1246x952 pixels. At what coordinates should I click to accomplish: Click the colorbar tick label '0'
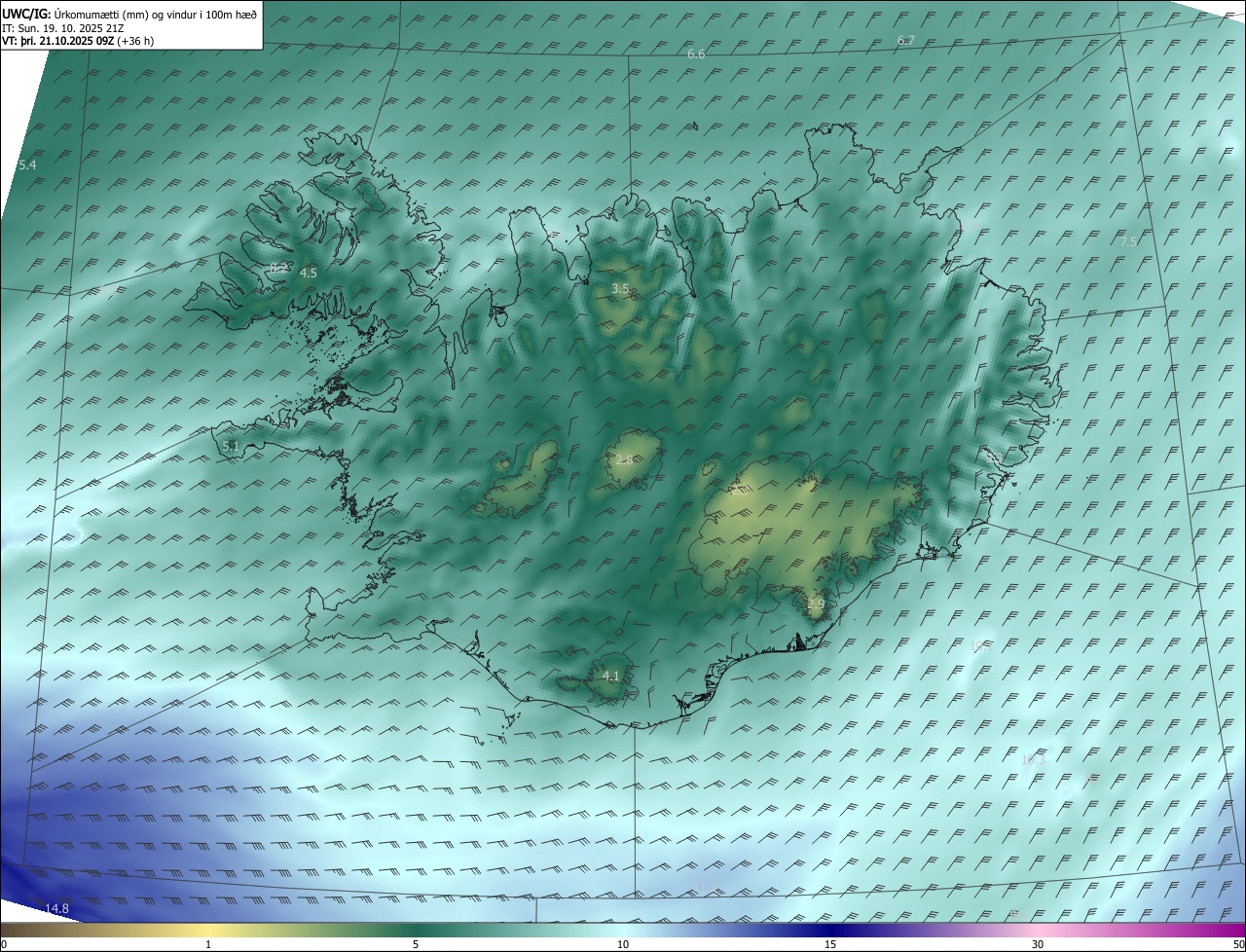coord(3,944)
